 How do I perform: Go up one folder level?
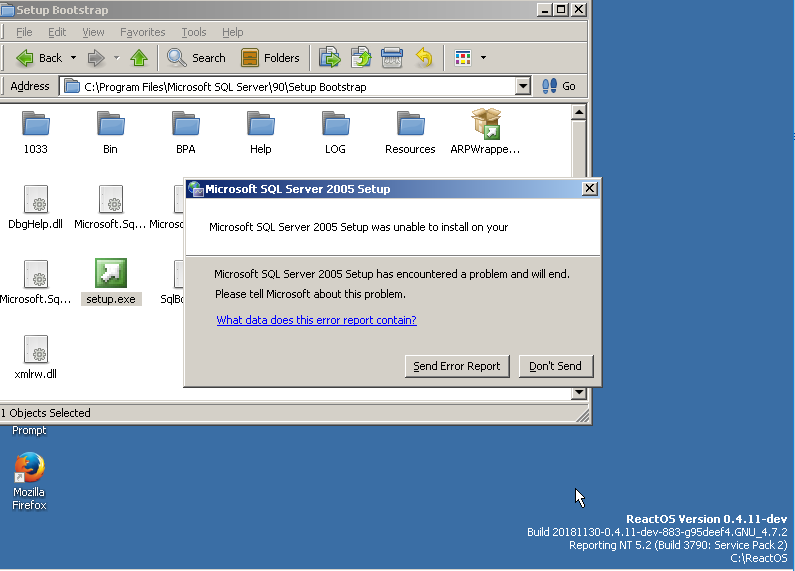(x=139, y=58)
